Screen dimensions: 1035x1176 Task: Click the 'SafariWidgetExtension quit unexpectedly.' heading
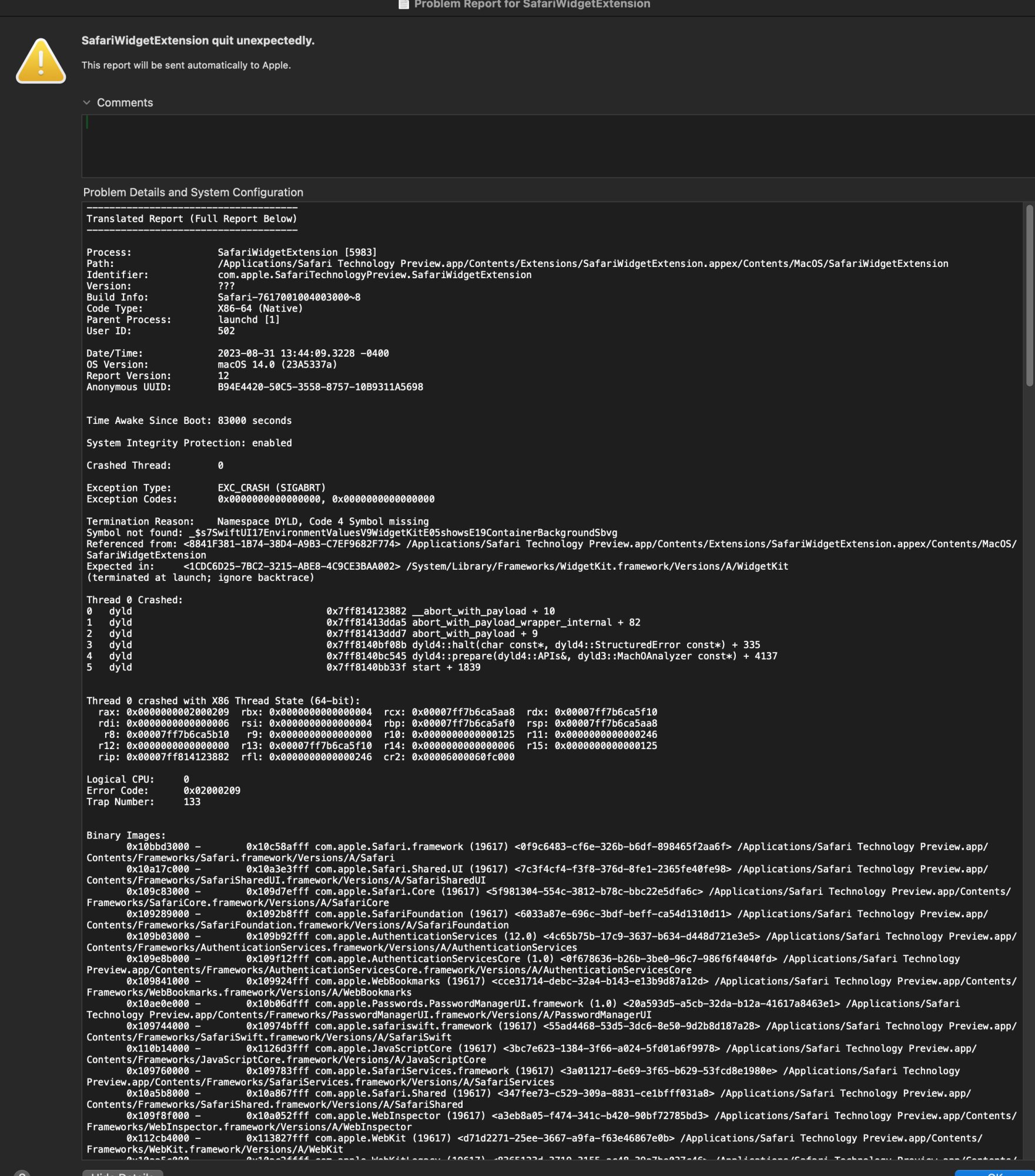click(x=198, y=41)
